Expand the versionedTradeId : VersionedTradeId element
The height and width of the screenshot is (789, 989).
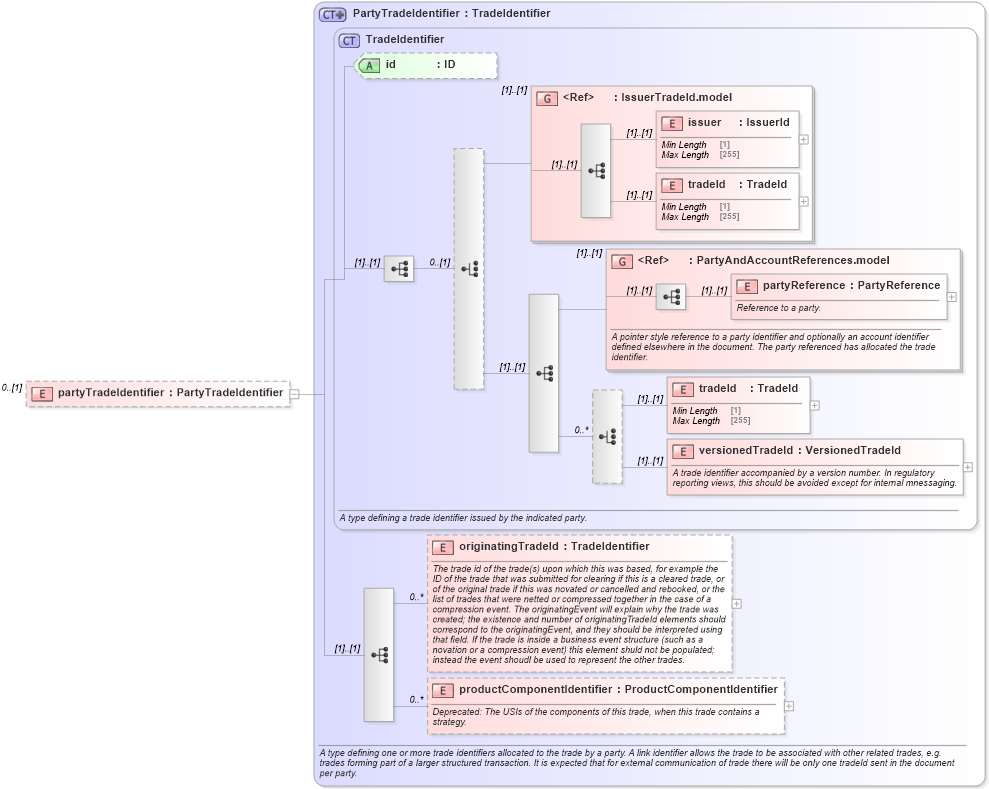(968, 467)
